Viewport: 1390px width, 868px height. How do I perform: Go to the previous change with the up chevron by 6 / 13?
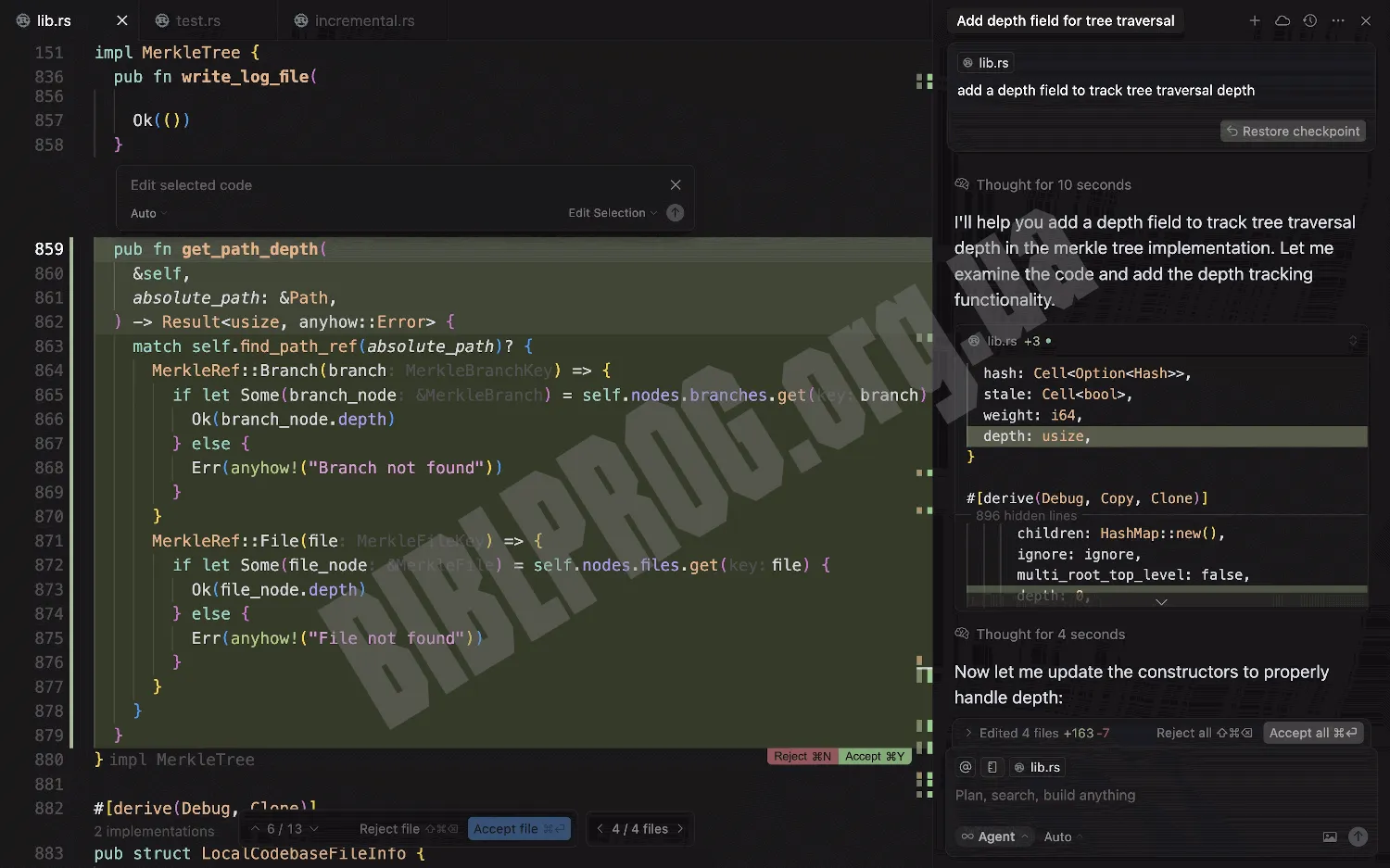(256, 829)
